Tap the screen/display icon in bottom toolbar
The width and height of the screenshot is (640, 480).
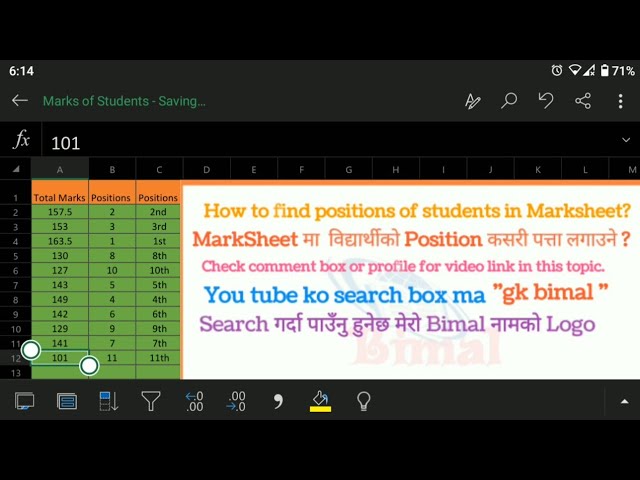point(24,401)
